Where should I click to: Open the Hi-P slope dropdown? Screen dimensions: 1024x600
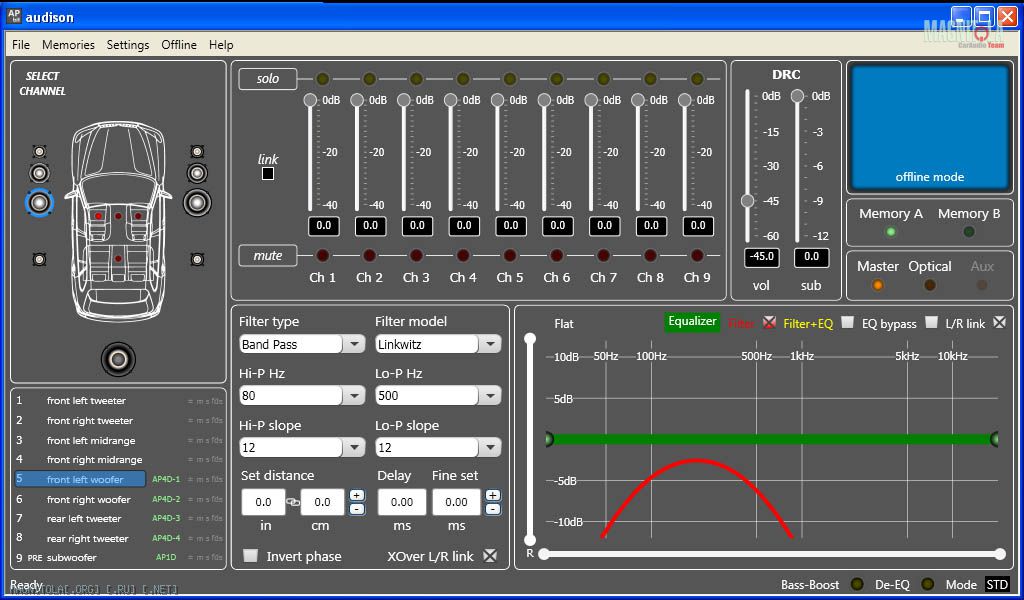pyautogui.click(x=354, y=447)
